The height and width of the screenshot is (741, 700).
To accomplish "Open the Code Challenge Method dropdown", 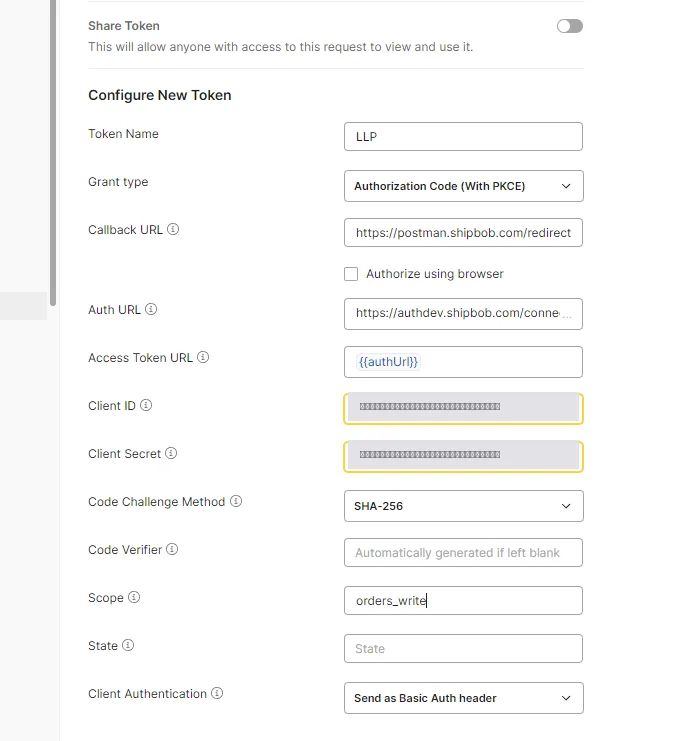I will 464,506.
